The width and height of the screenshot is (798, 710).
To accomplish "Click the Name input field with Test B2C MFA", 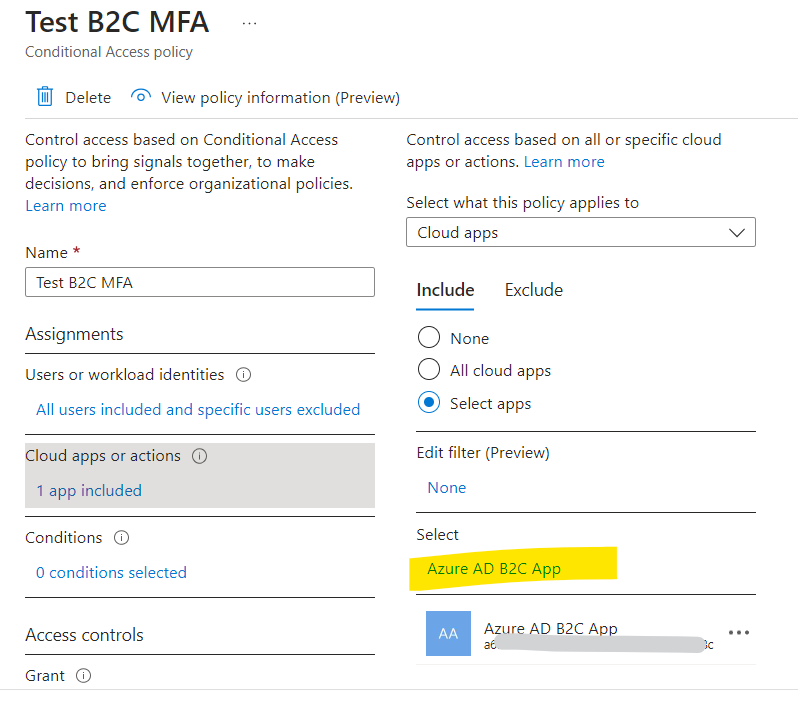I will point(200,282).
